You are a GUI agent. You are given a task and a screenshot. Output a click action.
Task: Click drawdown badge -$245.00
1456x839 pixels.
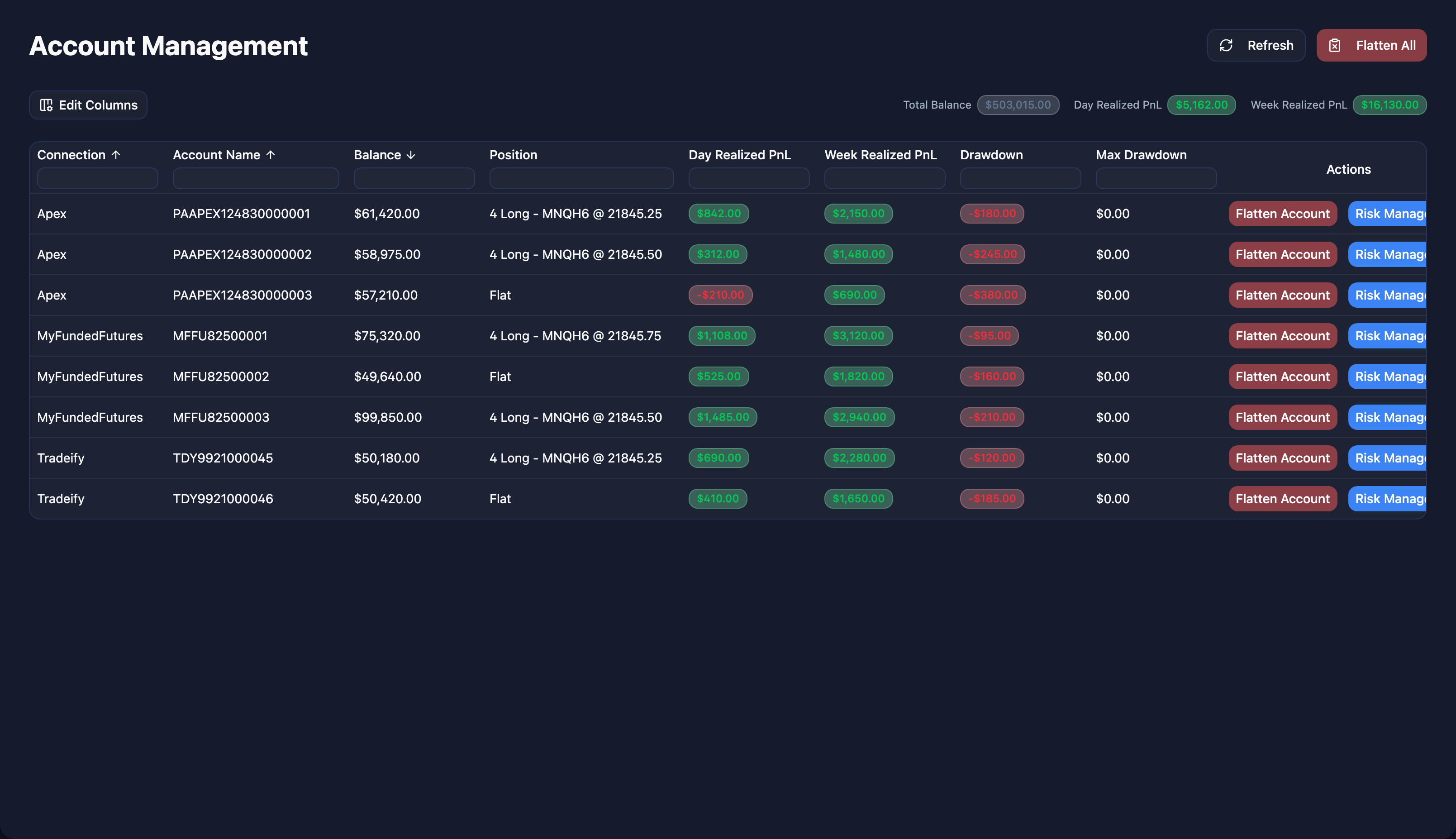[x=992, y=255]
